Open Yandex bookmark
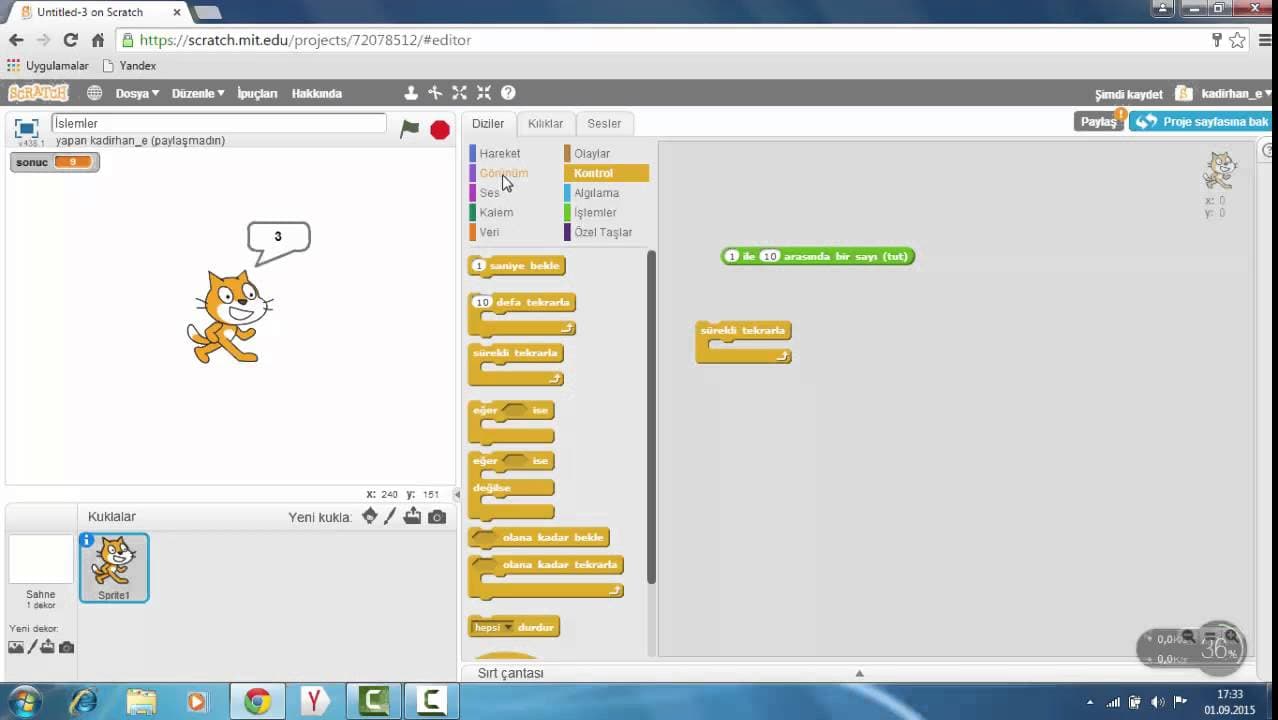 point(129,65)
